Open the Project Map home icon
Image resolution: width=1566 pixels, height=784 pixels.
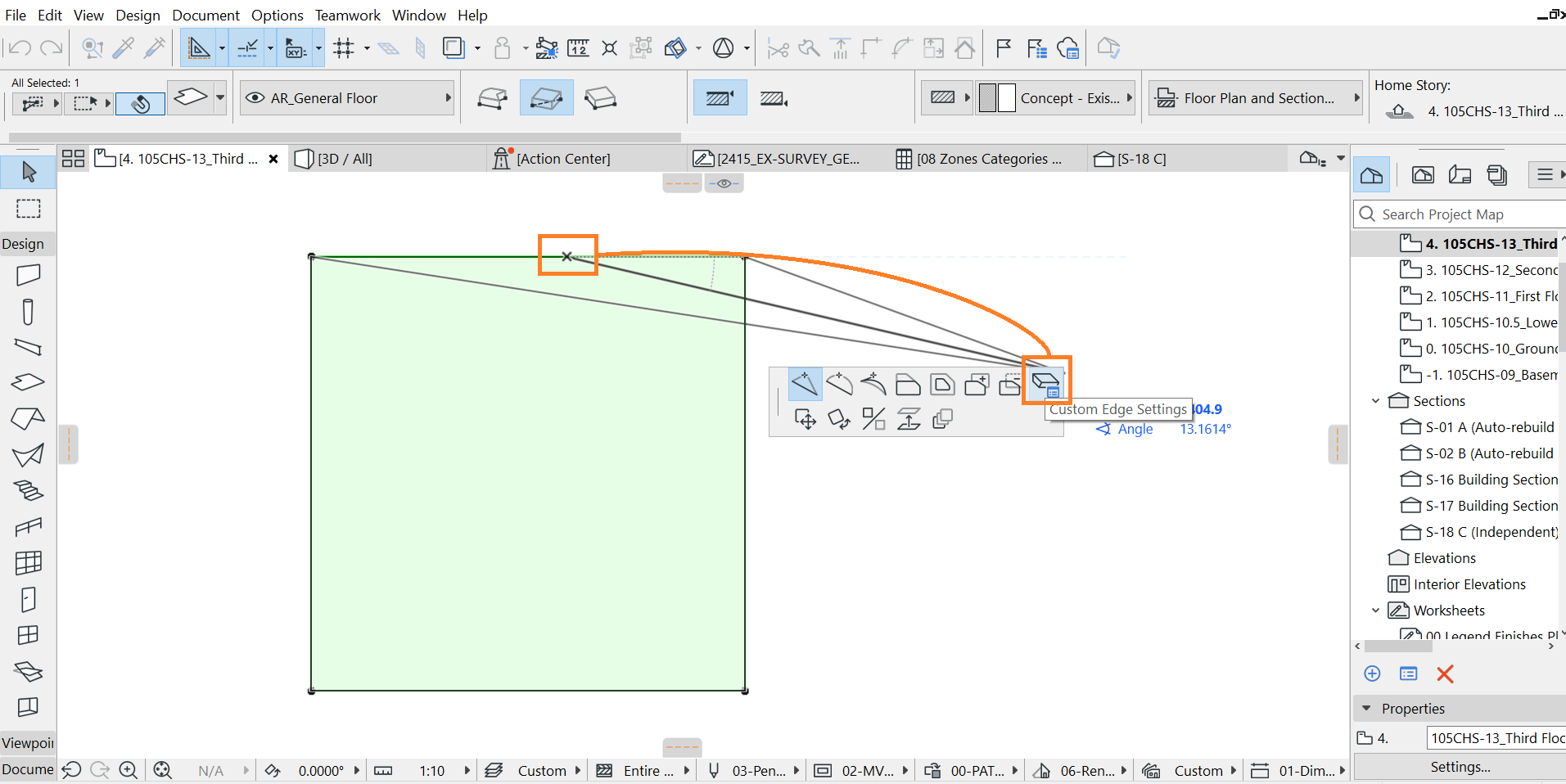coord(1371,174)
